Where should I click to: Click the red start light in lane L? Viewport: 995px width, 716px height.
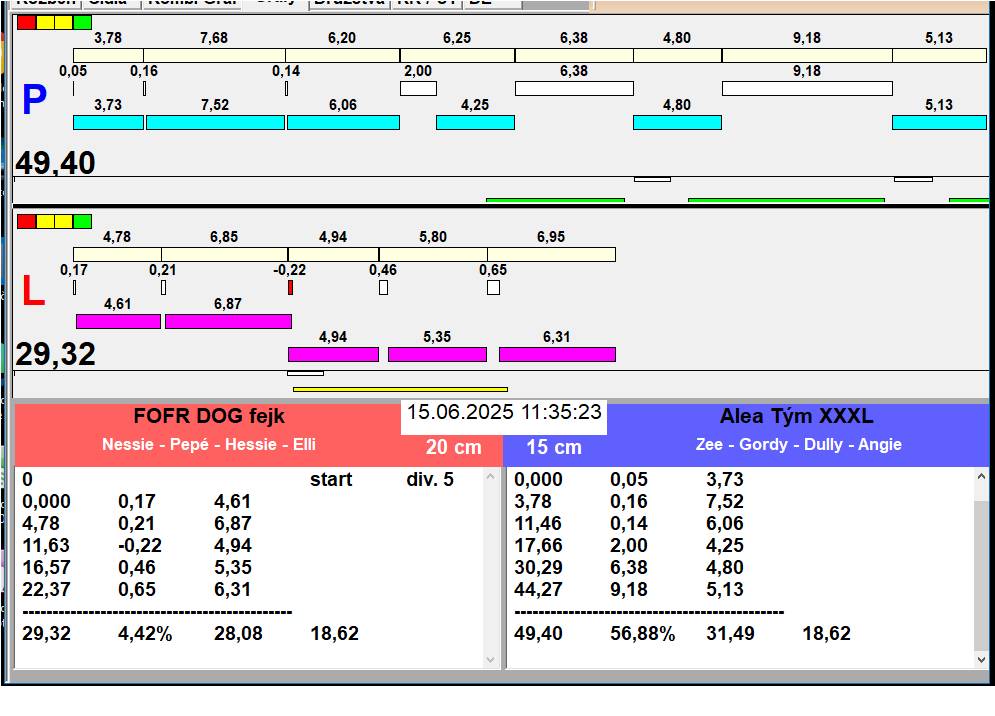coord(27,221)
